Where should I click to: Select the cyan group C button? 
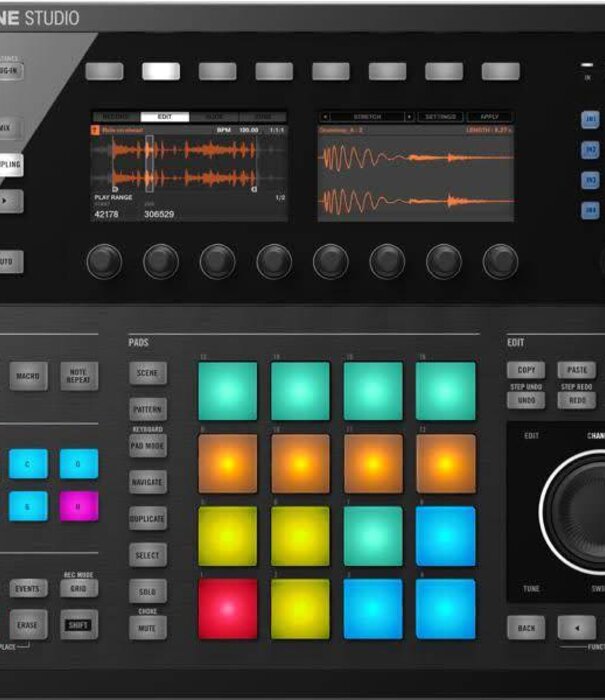tap(28, 463)
